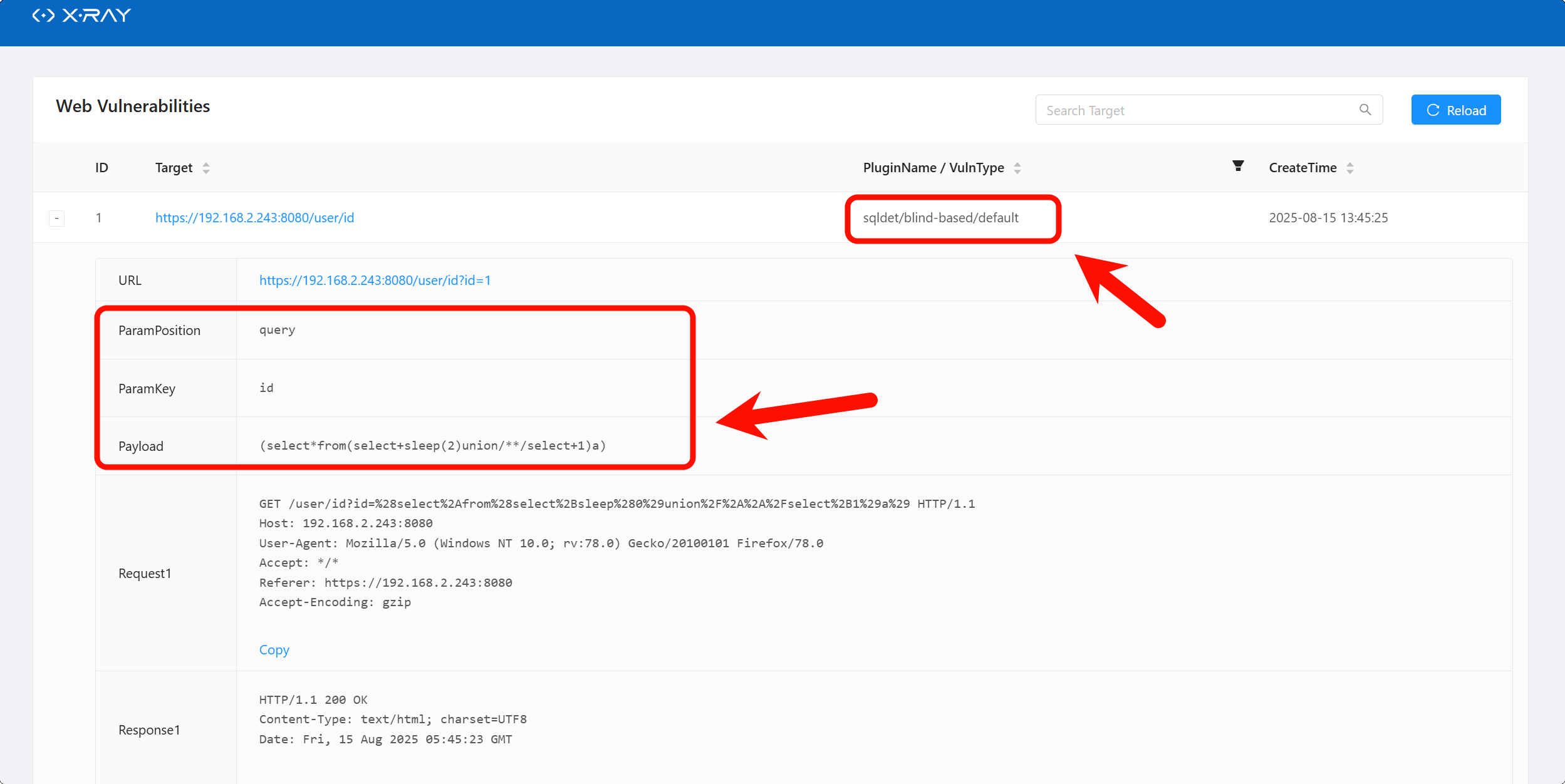Click the X-RAY logo icon
Screen dimensions: 1565x784
44,16
